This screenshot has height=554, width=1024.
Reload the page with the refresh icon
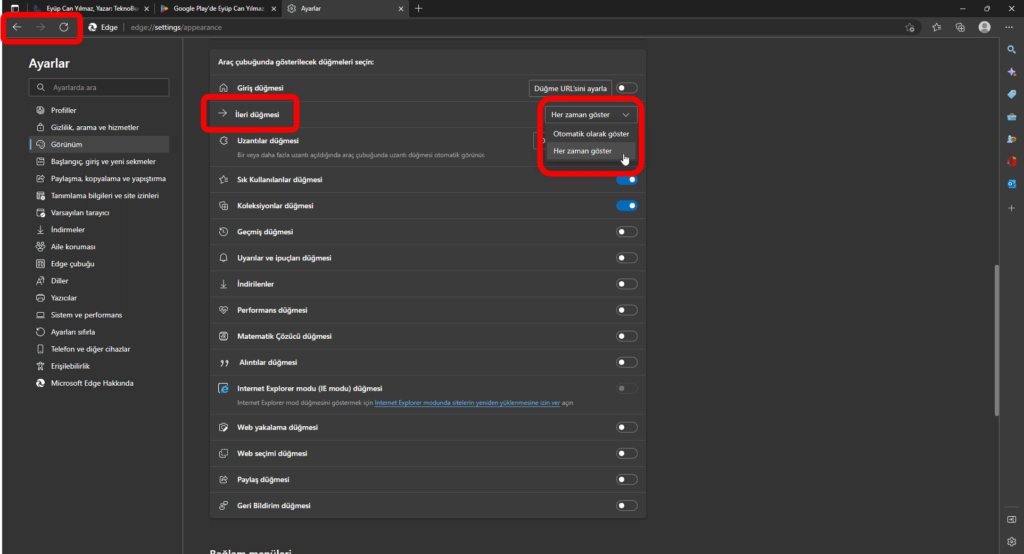pos(63,27)
